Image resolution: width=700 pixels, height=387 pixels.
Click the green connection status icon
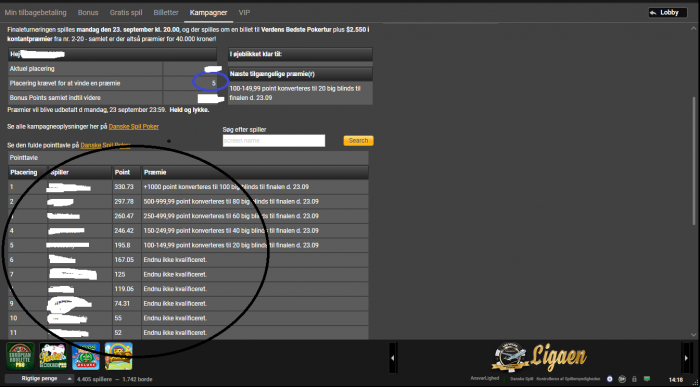[647, 379]
